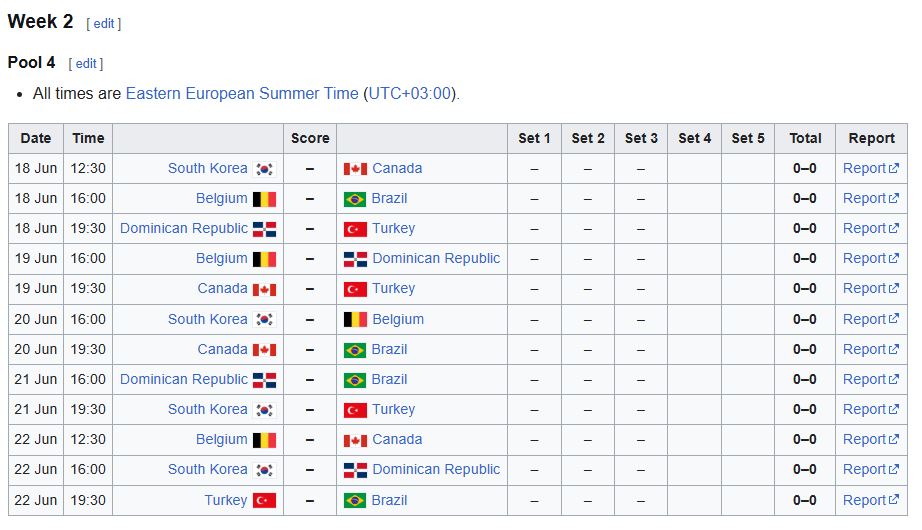Click Belgium flag in 20 Jun 16:00 row
This screenshot has height=530, width=922.
coord(355,319)
